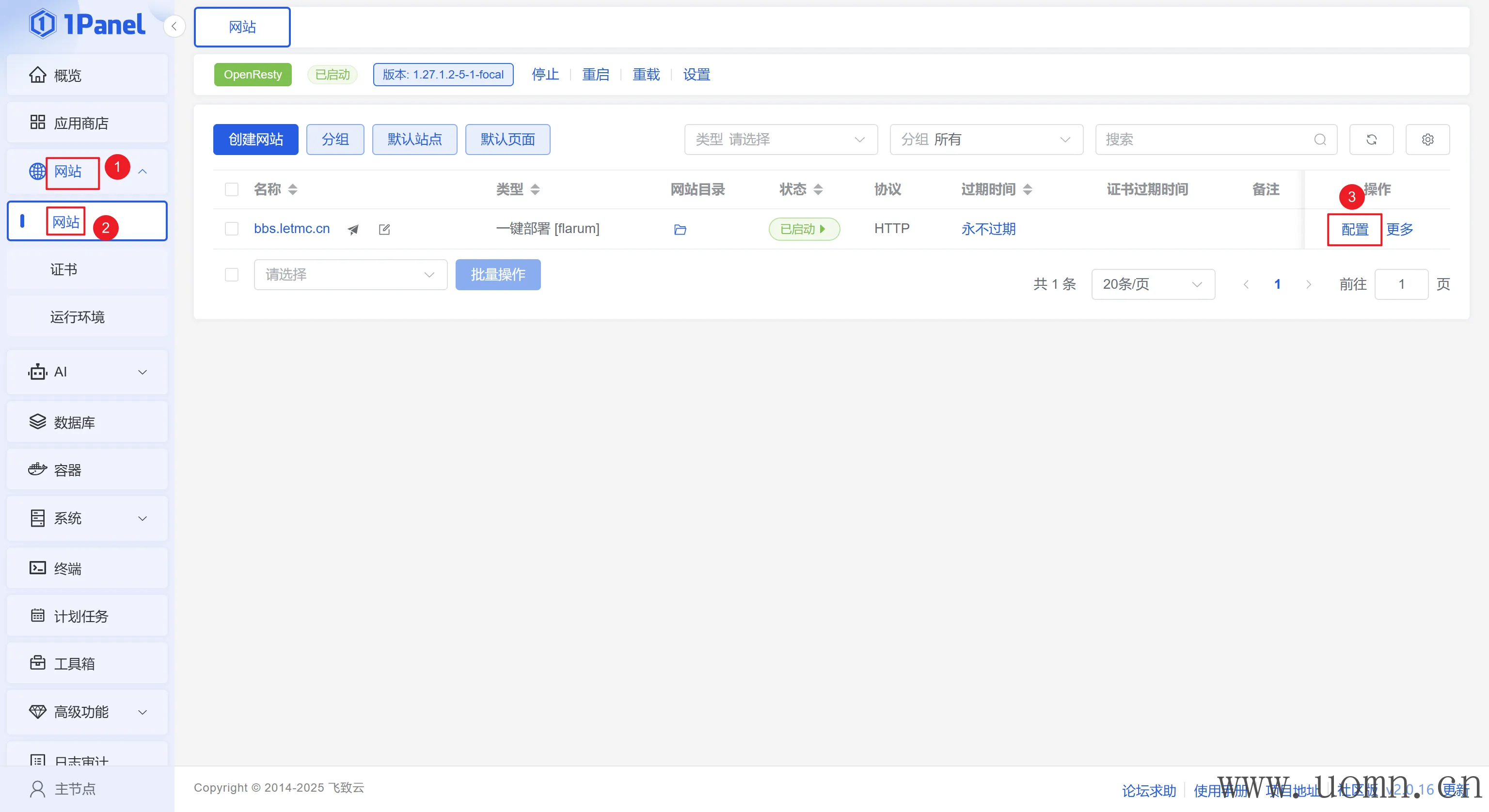1489x812 pixels.
Task: Toggle the 已启动 status of bbs.letmc.cn
Action: point(804,229)
